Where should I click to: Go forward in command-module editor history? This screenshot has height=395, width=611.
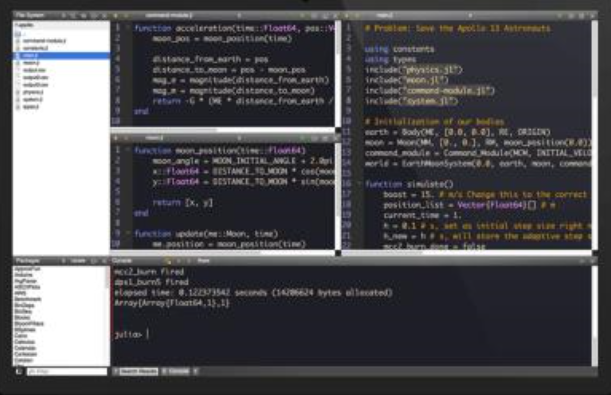[x=125, y=16]
